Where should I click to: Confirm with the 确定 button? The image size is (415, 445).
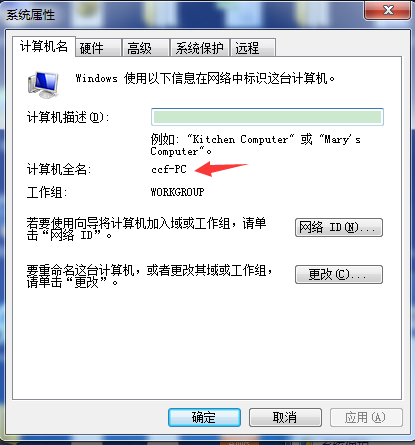point(204,417)
